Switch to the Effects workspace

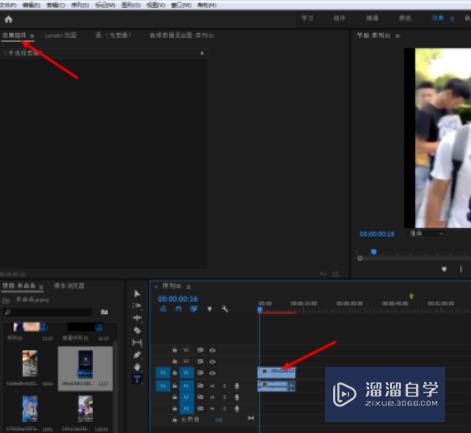coord(438,18)
